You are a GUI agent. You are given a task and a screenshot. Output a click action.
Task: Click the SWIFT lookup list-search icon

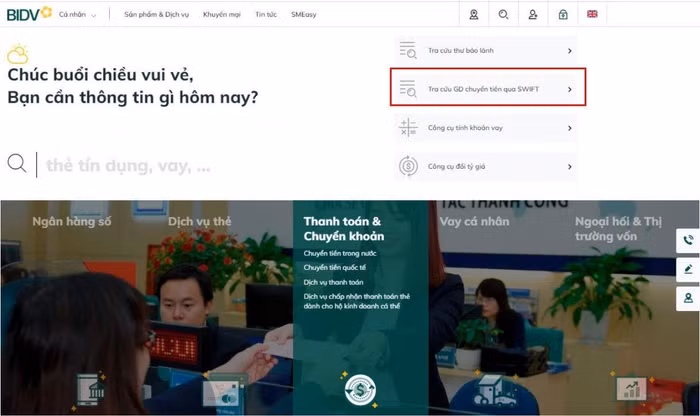pyautogui.click(x=408, y=89)
